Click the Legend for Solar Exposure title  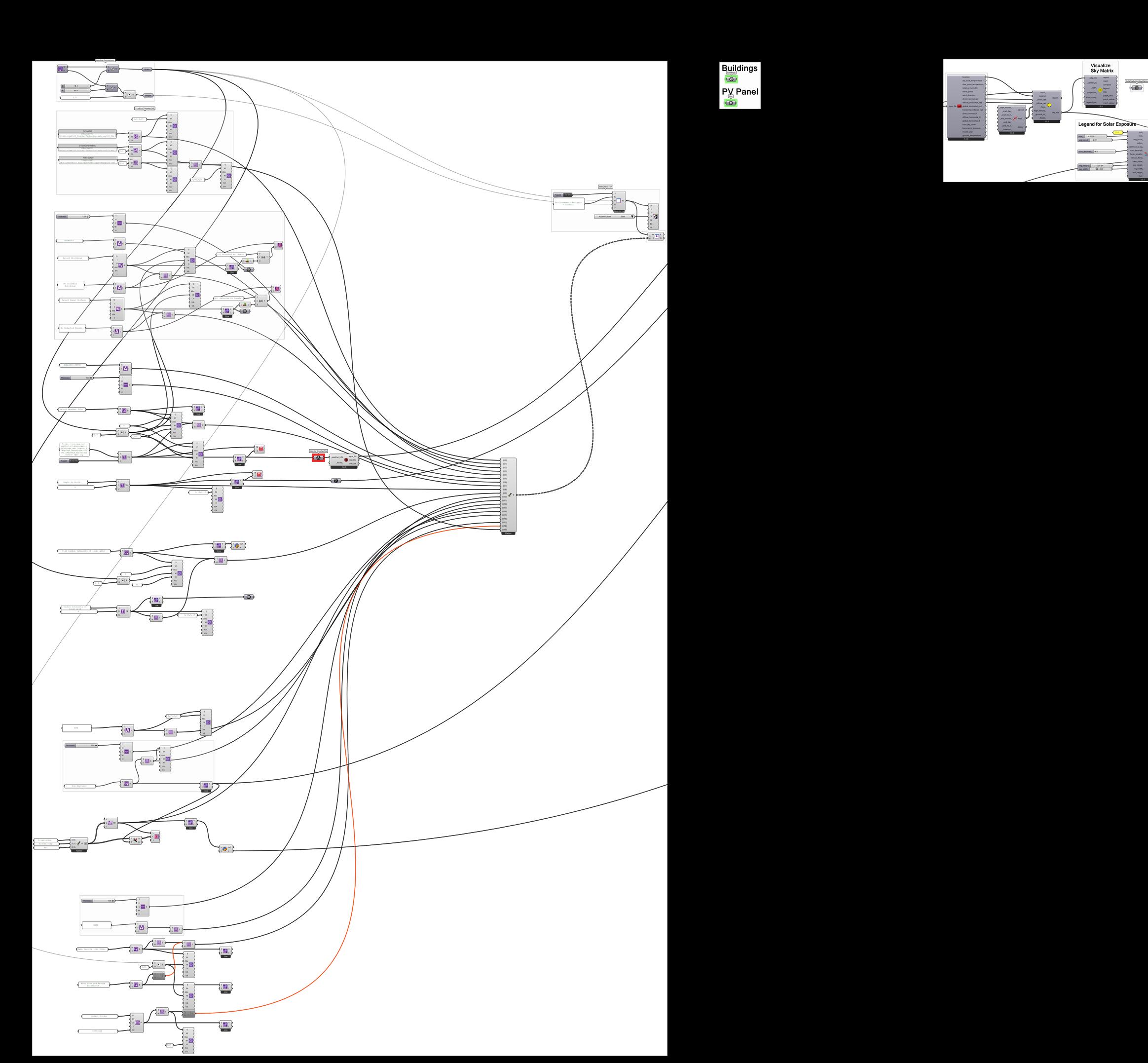click(x=1107, y=124)
